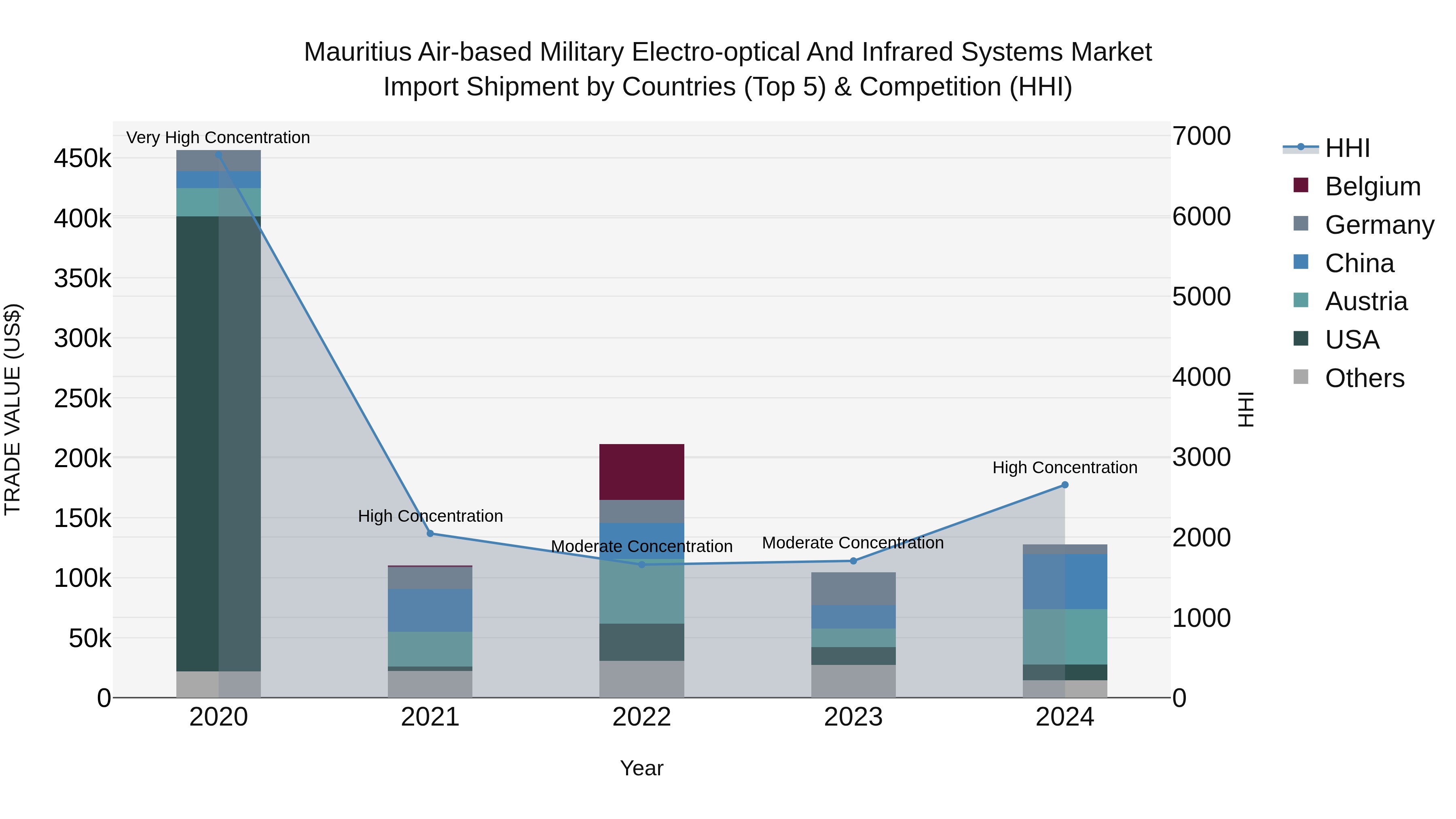Image resolution: width=1456 pixels, height=819 pixels.
Task: Click the Belgium legend color swatch
Action: (1301, 185)
